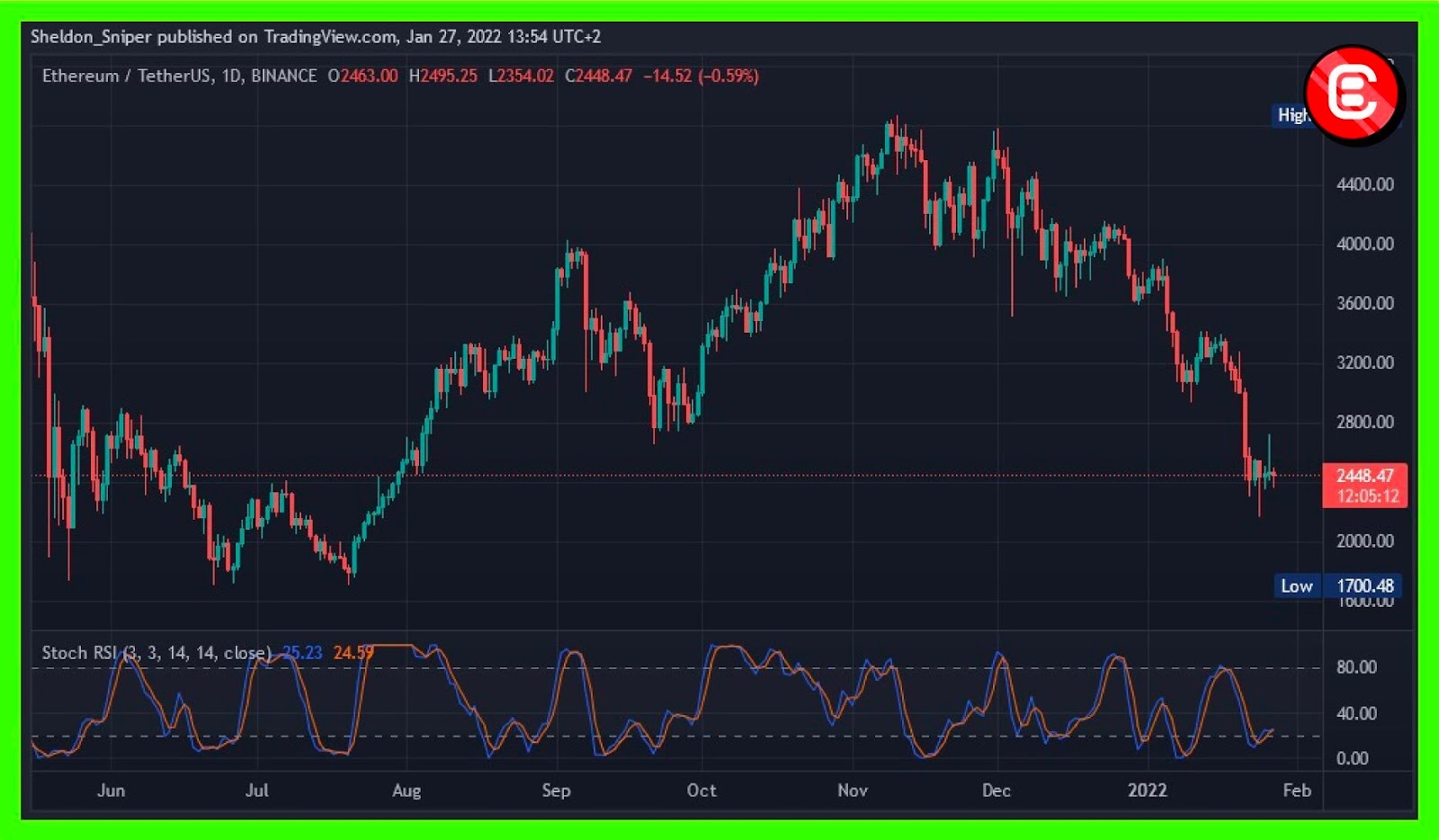This screenshot has width=1439, height=840.
Task: Select the high value H2495.25
Action: coord(442,76)
